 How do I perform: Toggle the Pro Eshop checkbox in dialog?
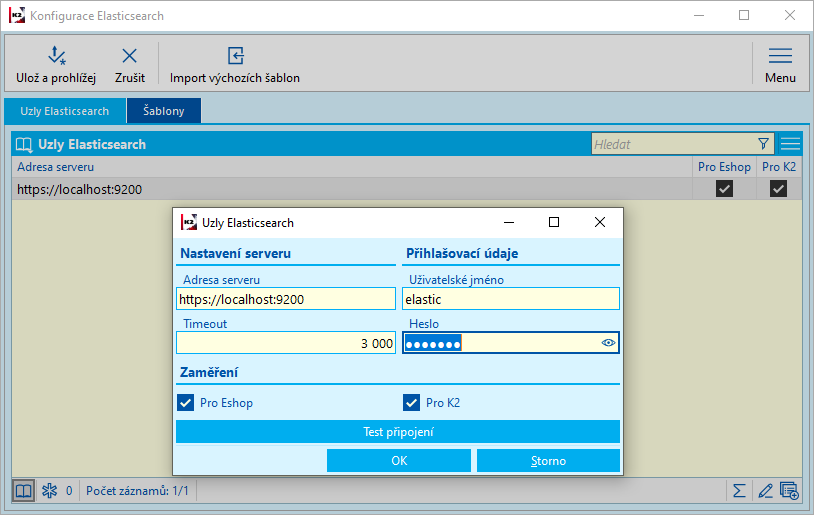click(185, 402)
